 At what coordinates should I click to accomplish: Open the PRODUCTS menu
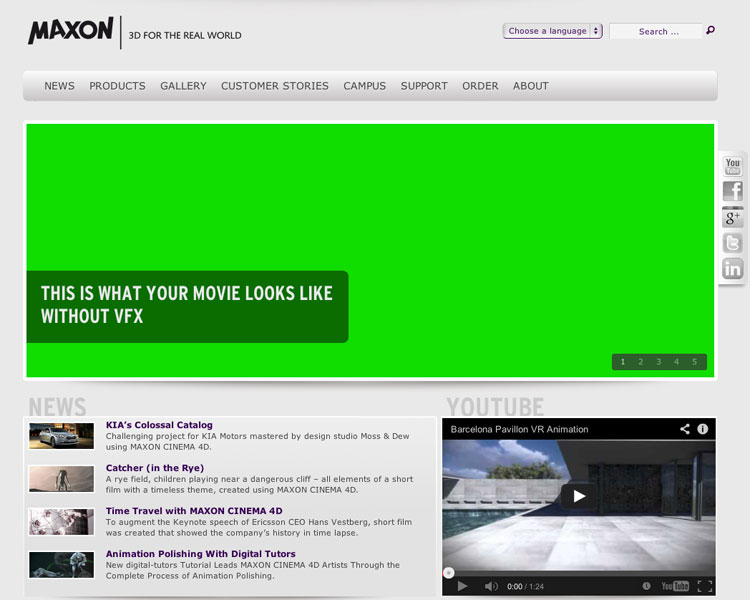[117, 86]
